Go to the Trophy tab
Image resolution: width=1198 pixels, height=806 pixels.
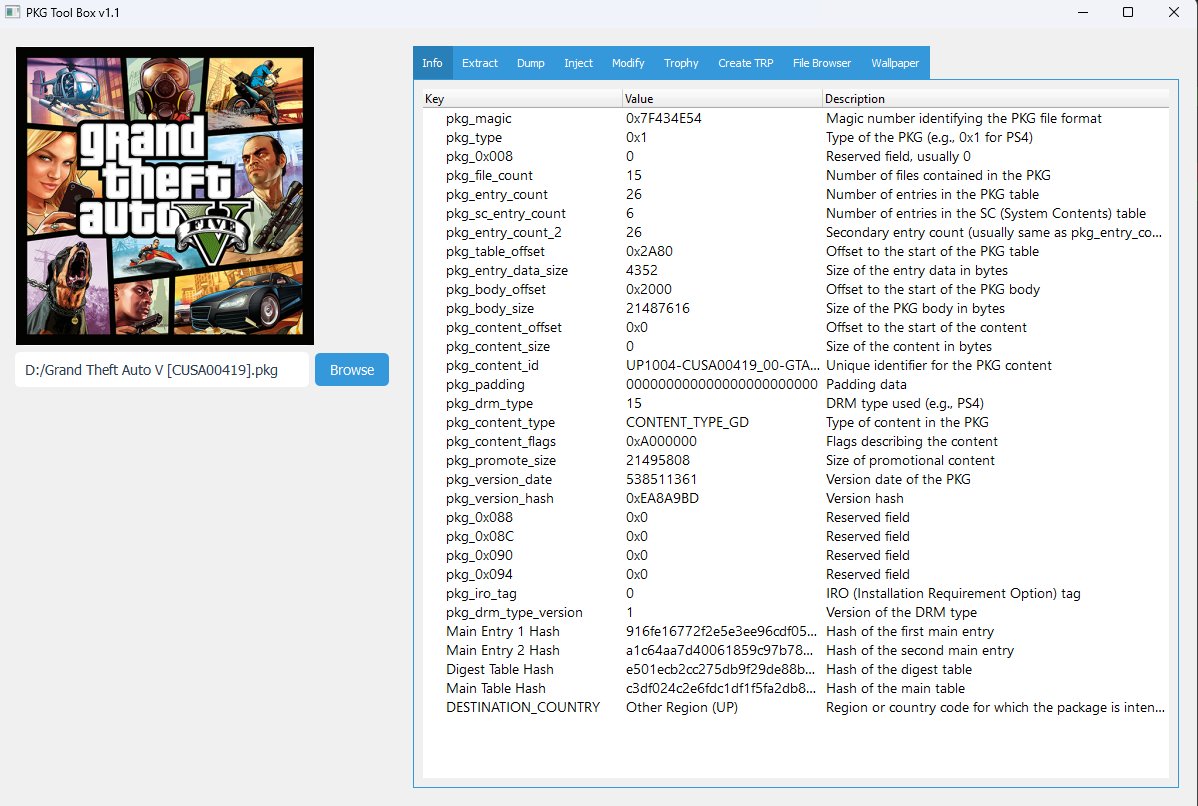[x=681, y=63]
